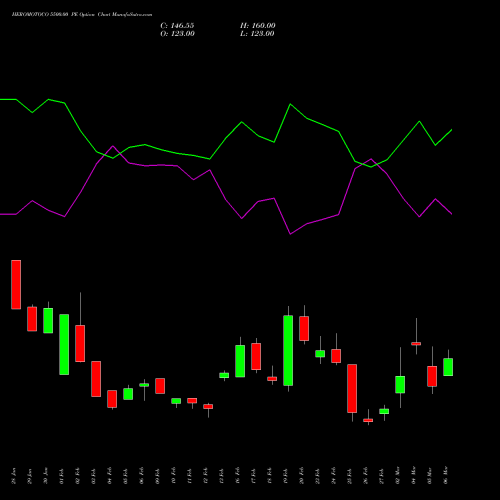Viewport: 500px width, 500px height.
Task: Click the 28 Jan date label
Action: (x=14, y=476)
